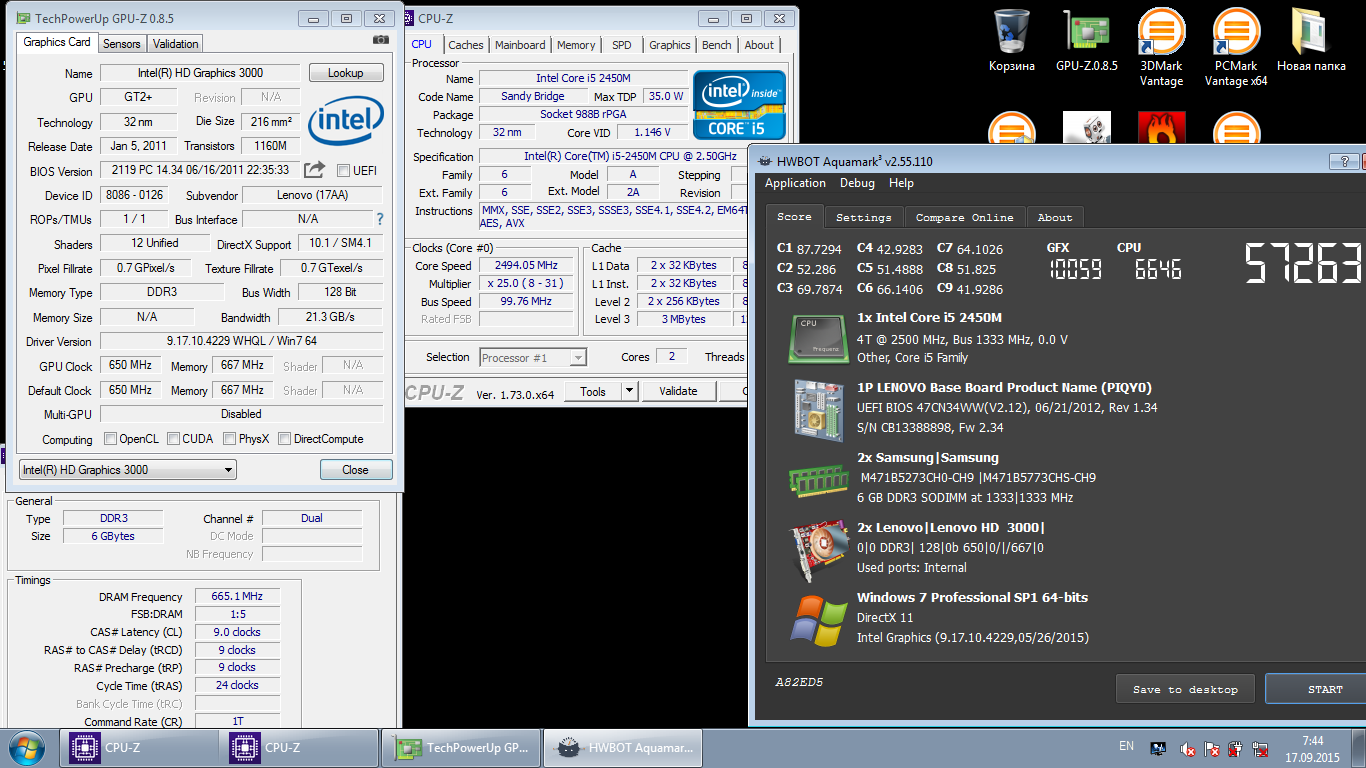
Task: Click the Intel Core i5 badge in CPU-Z
Action: (x=739, y=105)
